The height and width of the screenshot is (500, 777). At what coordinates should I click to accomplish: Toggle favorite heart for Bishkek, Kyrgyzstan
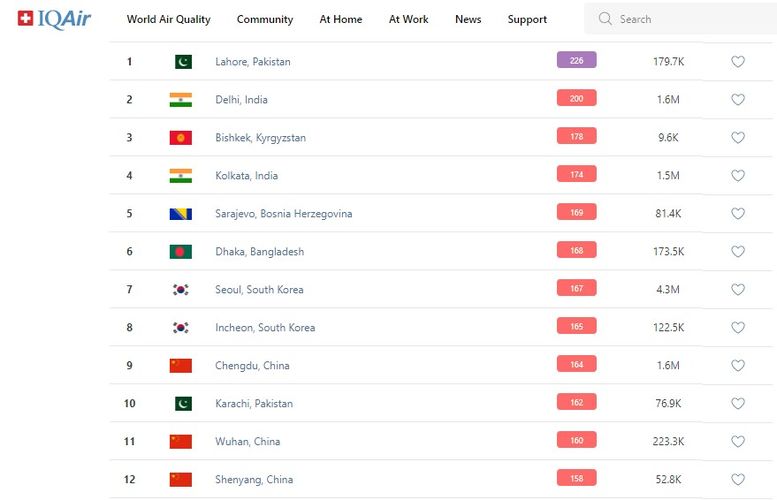tap(738, 138)
